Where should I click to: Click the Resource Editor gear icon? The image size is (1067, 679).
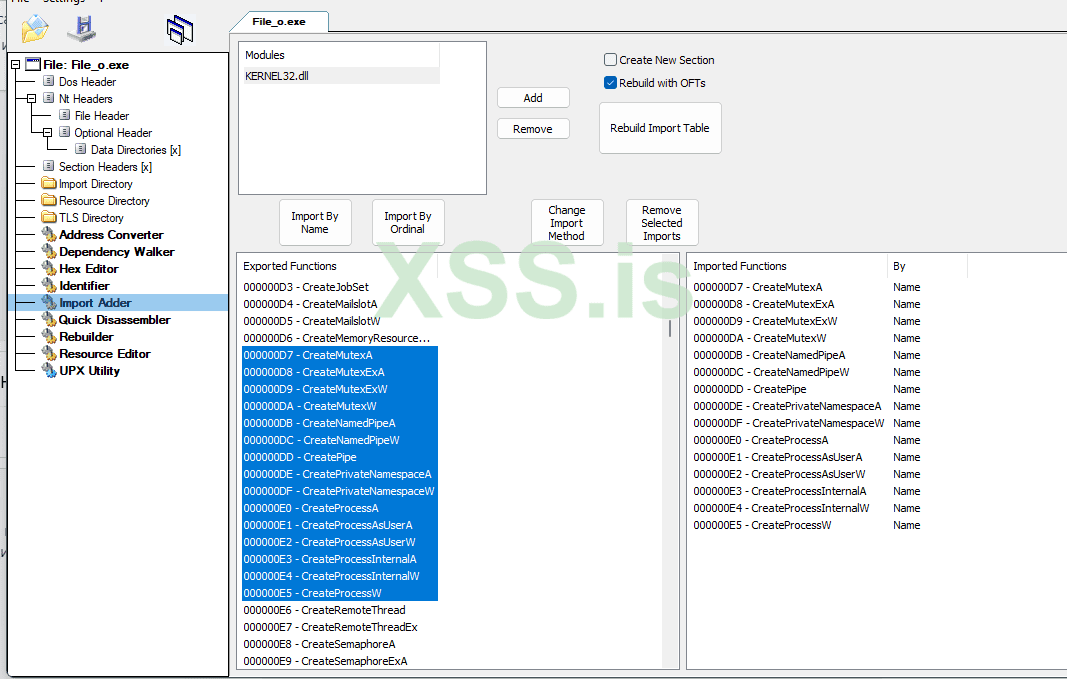click(49, 353)
